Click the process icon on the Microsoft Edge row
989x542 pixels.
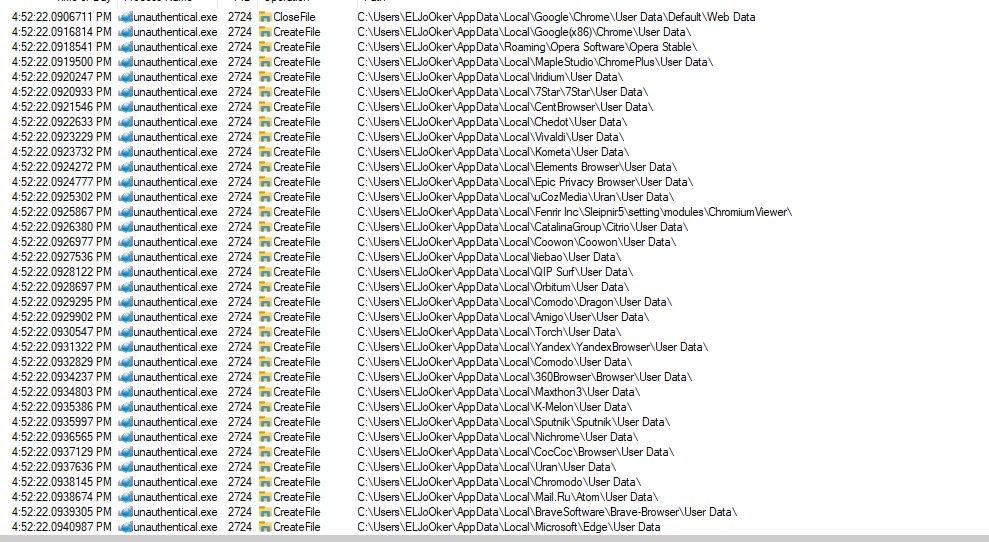coord(125,527)
